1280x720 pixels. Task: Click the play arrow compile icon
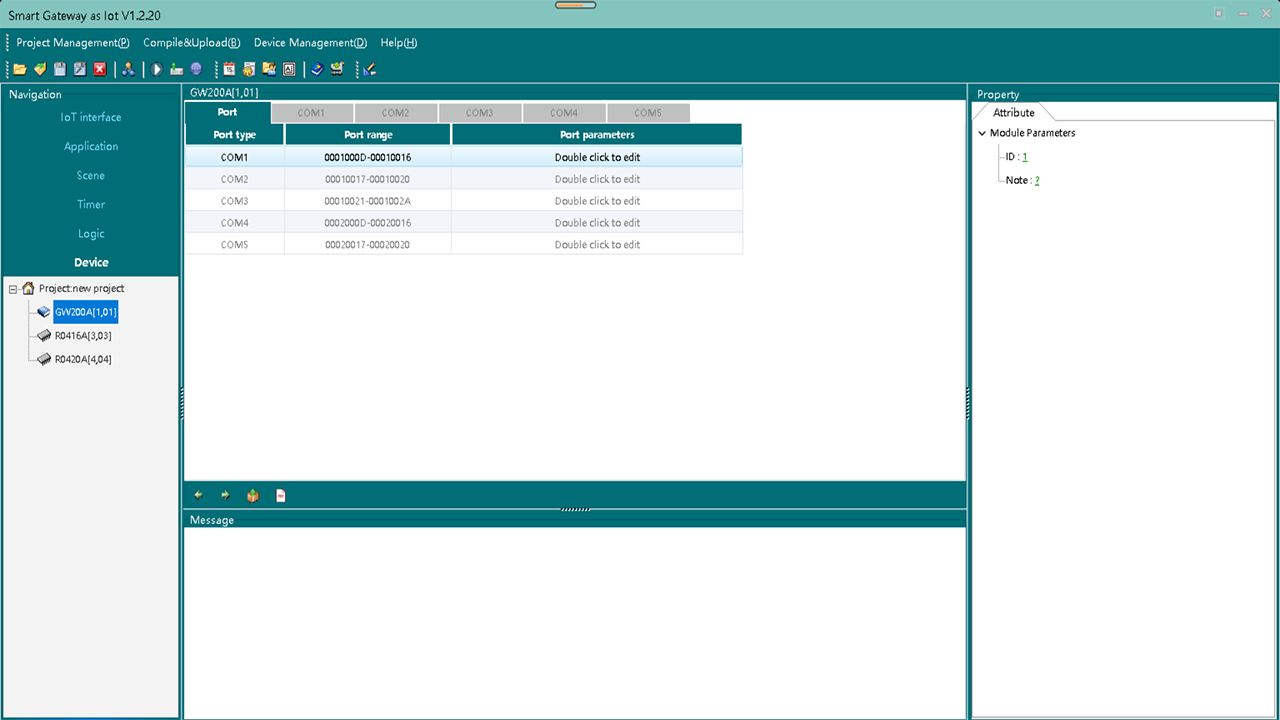157,69
